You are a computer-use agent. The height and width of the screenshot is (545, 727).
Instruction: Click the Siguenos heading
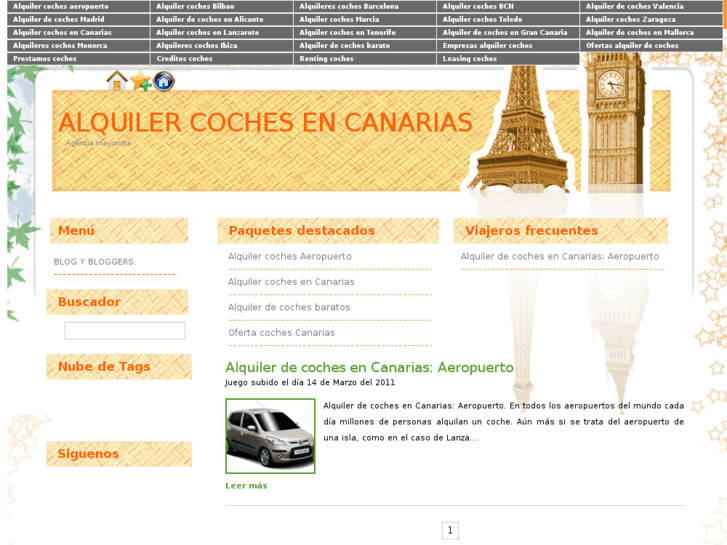coord(88,454)
